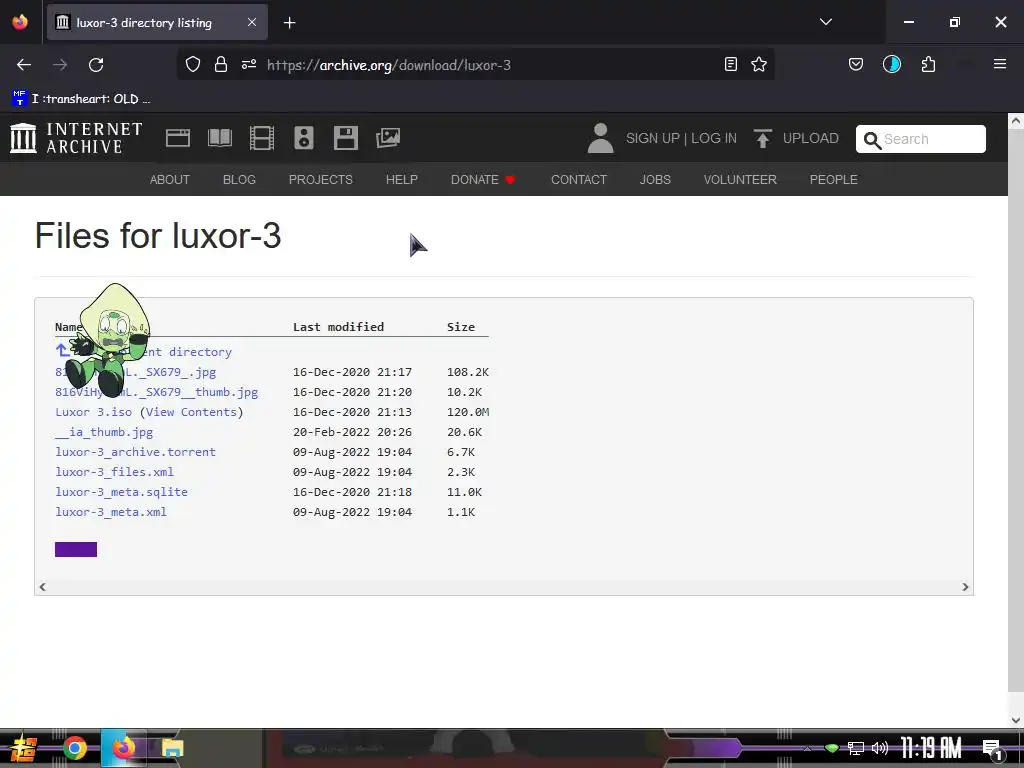Close the luxor-3 directory listing tab
The width and height of the screenshot is (1024, 768).
[252, 22]
